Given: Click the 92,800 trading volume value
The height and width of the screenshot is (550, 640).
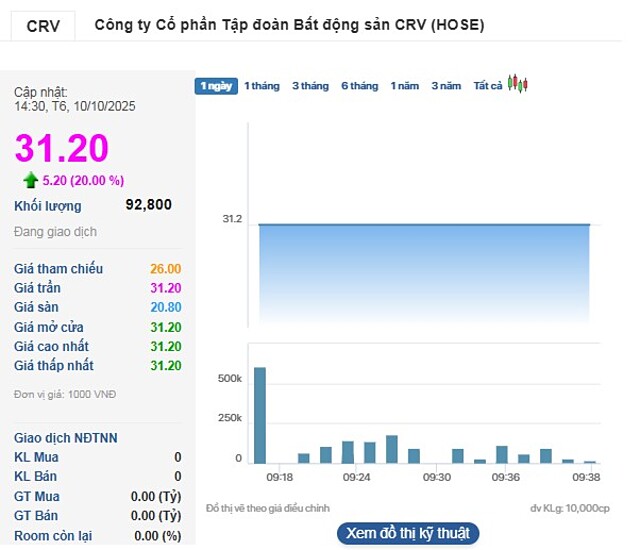Looking at the screenshot, I should pos(148,205).
